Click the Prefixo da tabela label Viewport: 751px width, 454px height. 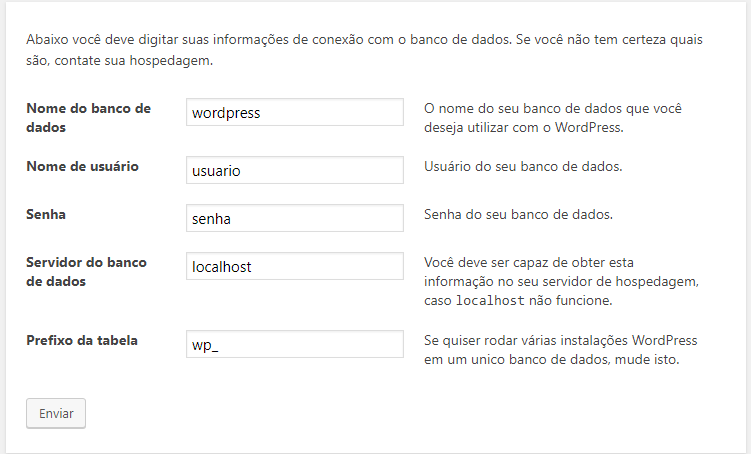pyautogui.click(x=82, y=340)
